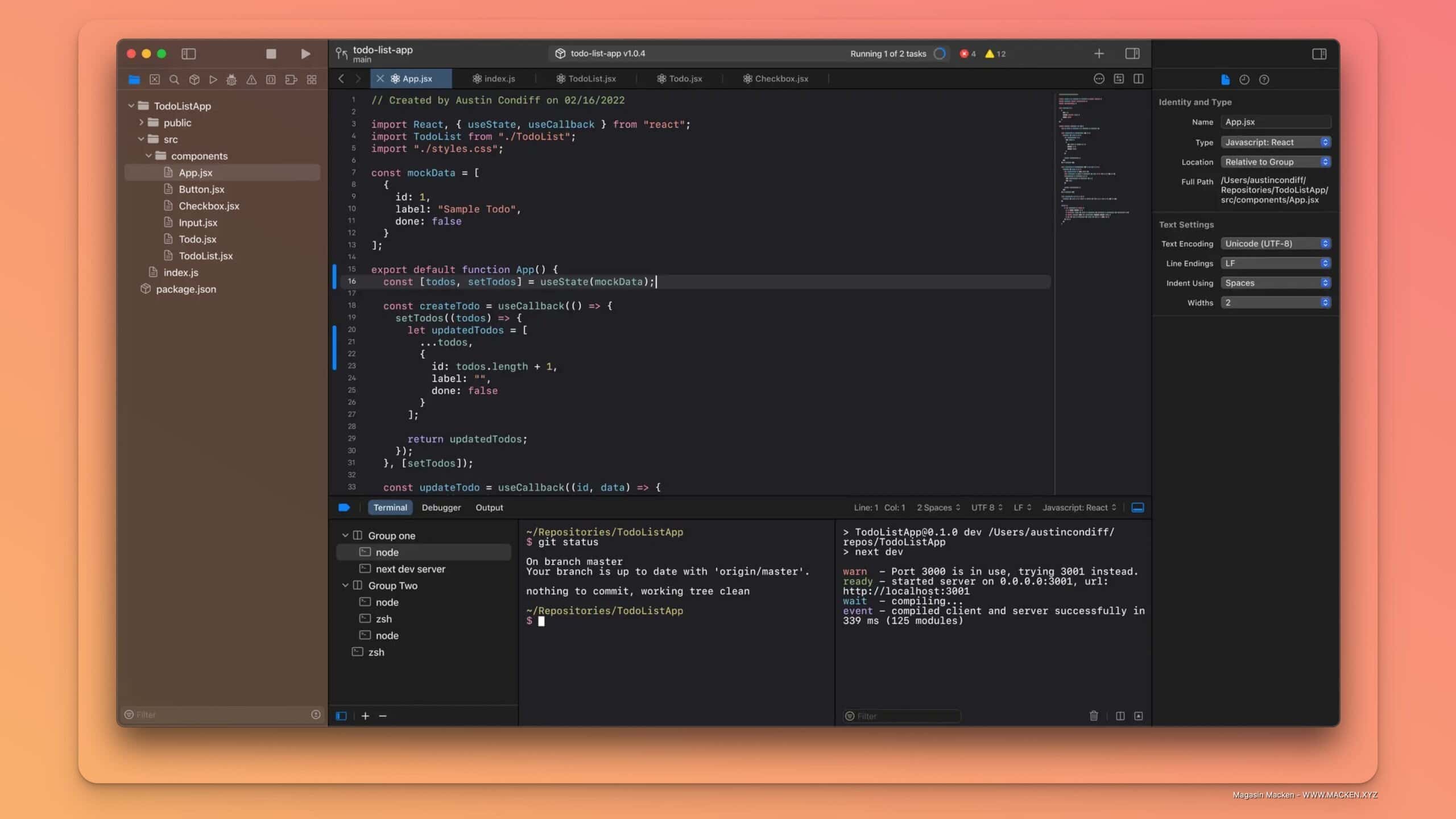Open Javascript: React language status menu
Screen dimensions: 1456x819
[x=1079, y=507]
